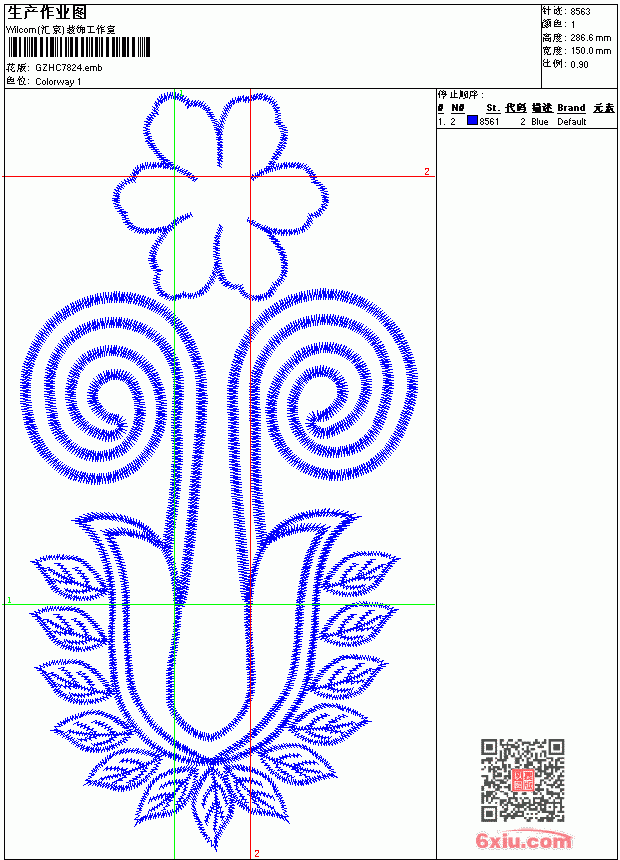This screenshot has width=620, height=860.
Task: Click the 停止顺序 section heading
Action: click(461, 95)
